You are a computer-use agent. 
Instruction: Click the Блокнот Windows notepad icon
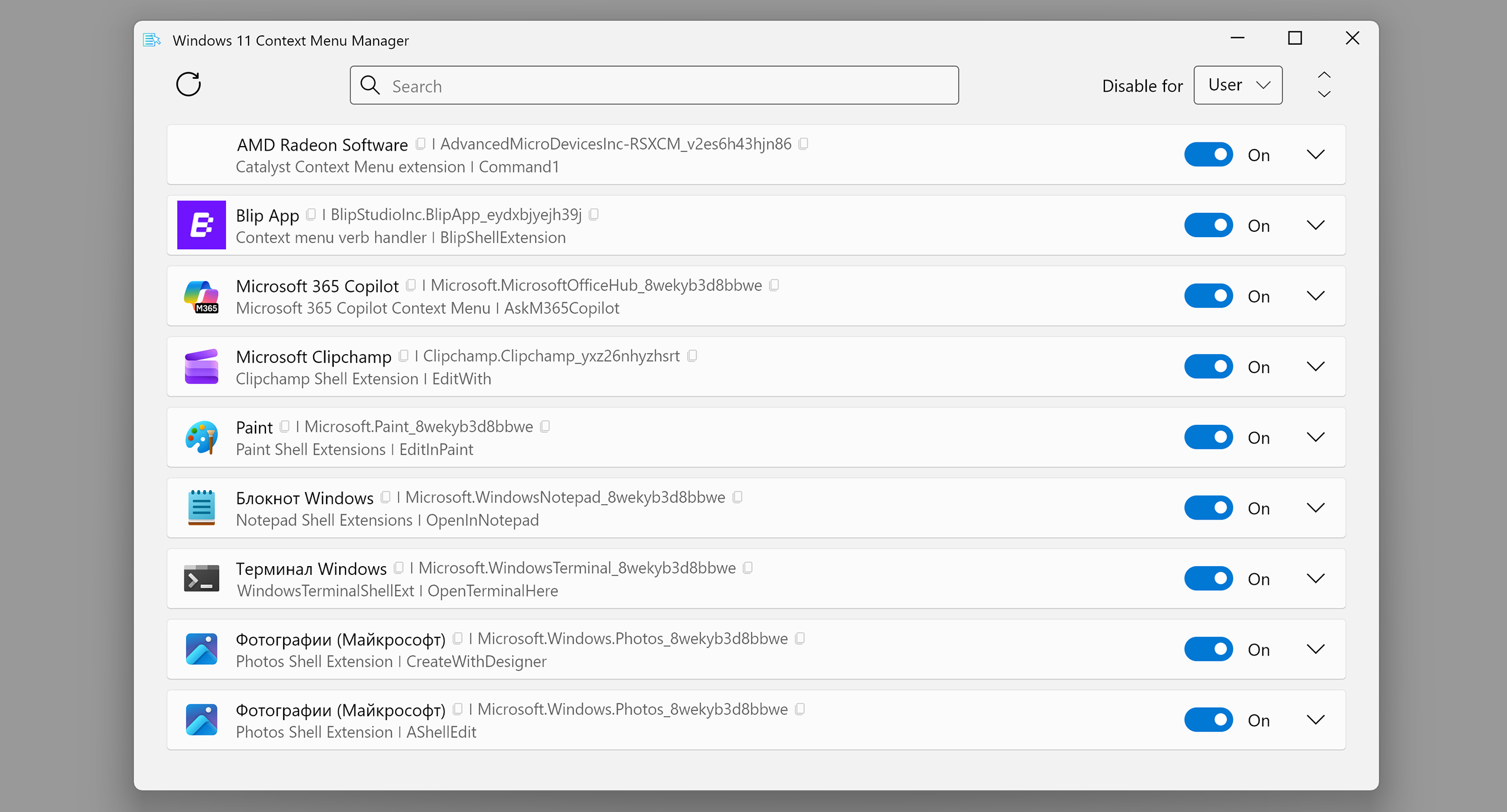point(201,508)
